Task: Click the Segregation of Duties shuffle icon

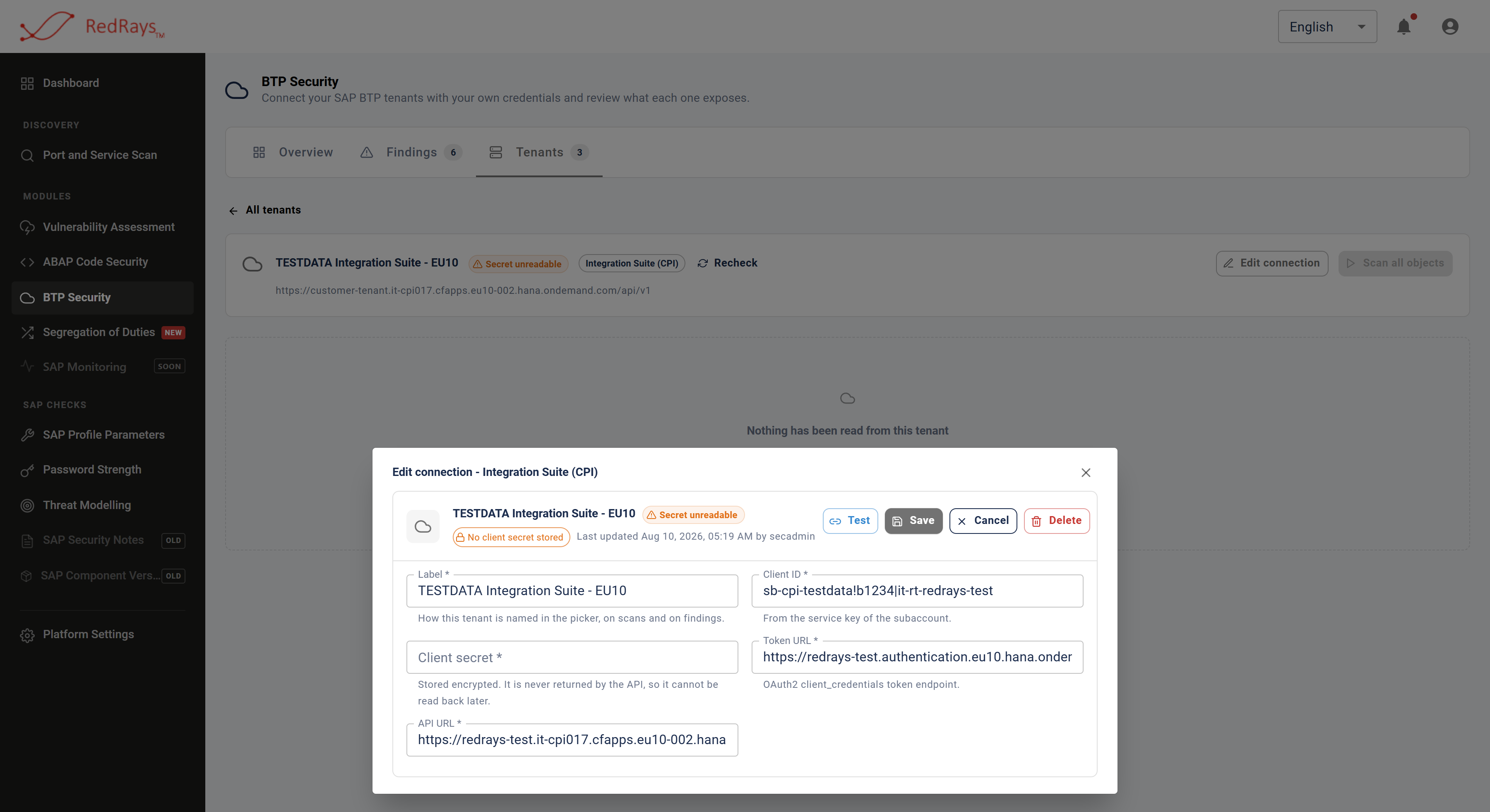Action: pyautogui.click(x=27, y=333)
